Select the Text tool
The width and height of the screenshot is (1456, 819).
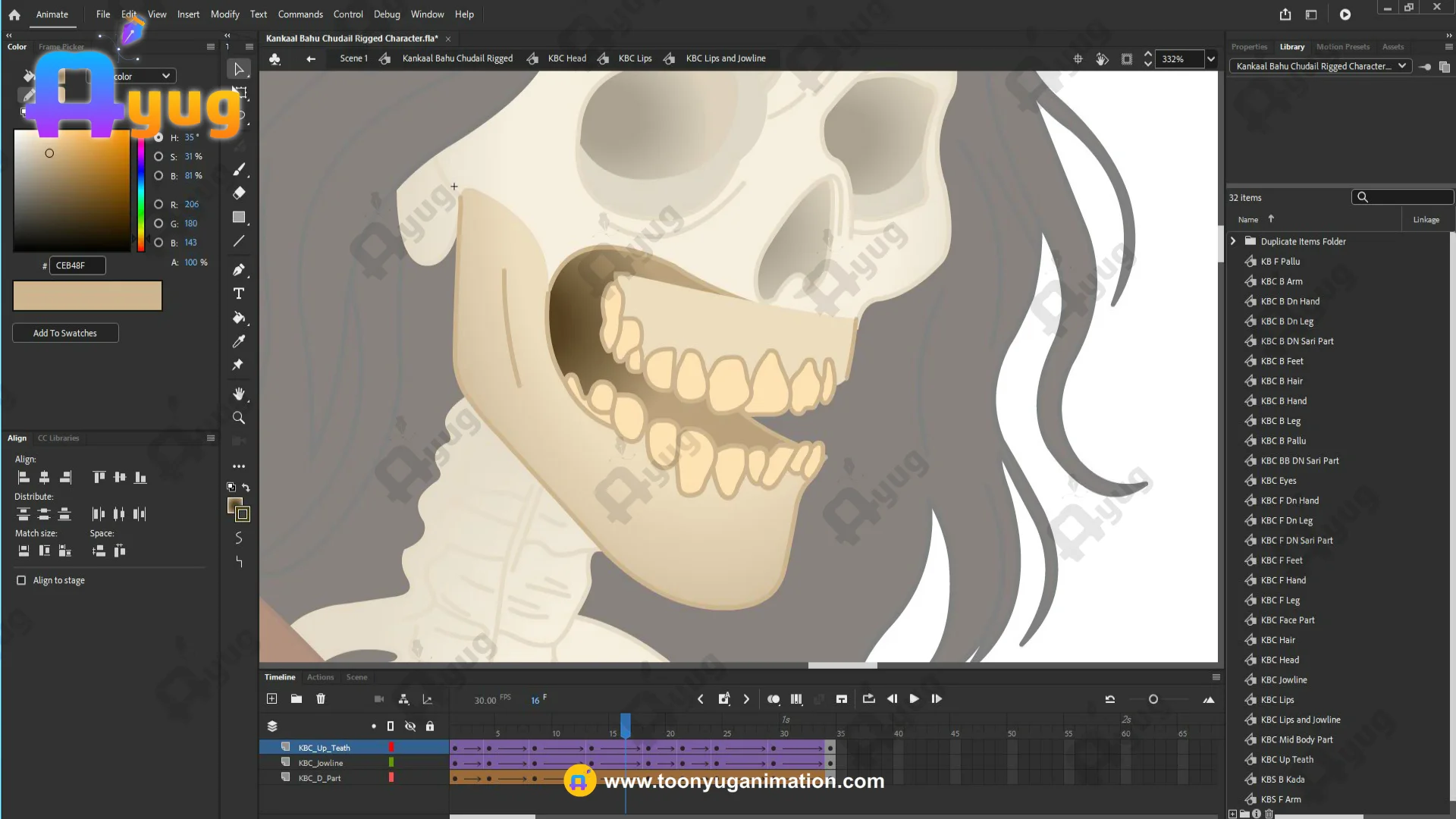tap(239, 293)
